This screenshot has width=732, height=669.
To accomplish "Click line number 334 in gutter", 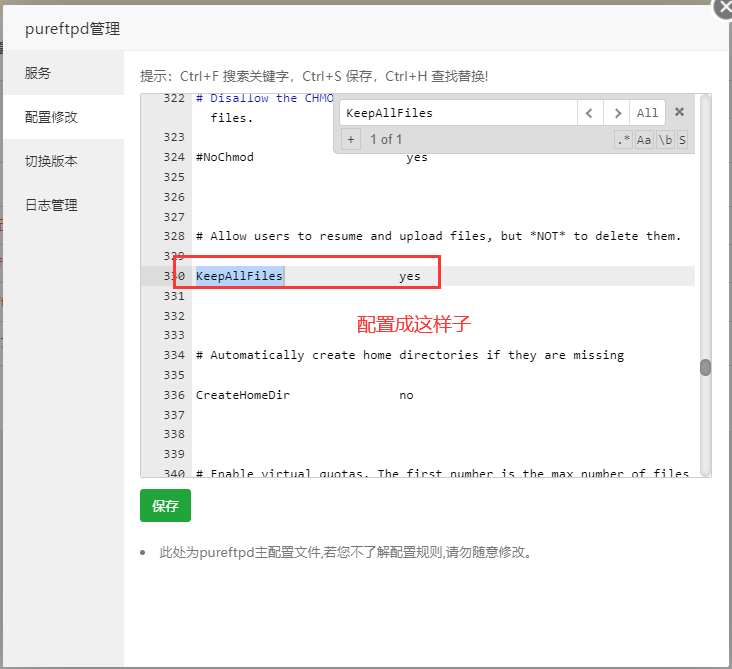I will point(174,355).
